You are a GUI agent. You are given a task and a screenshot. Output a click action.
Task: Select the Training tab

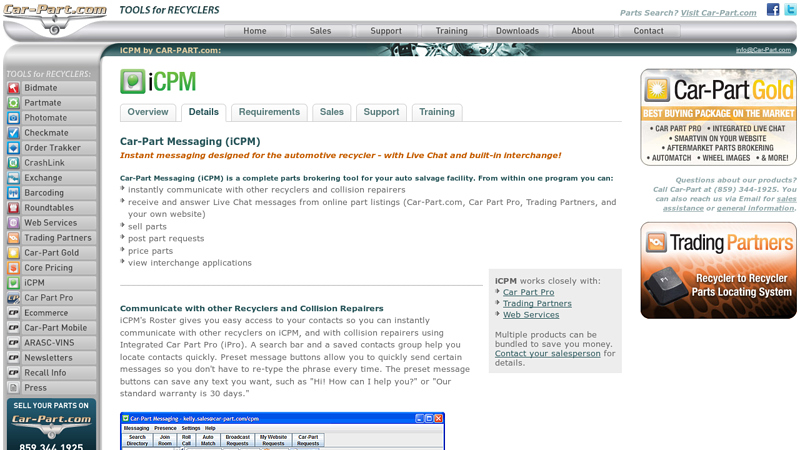pos(437,112)
